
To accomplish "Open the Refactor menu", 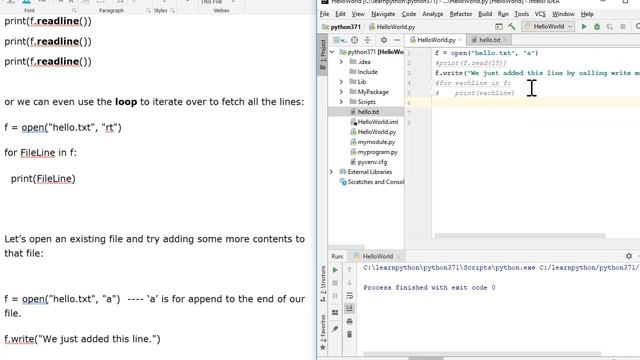I will click(x=460, y=14).
